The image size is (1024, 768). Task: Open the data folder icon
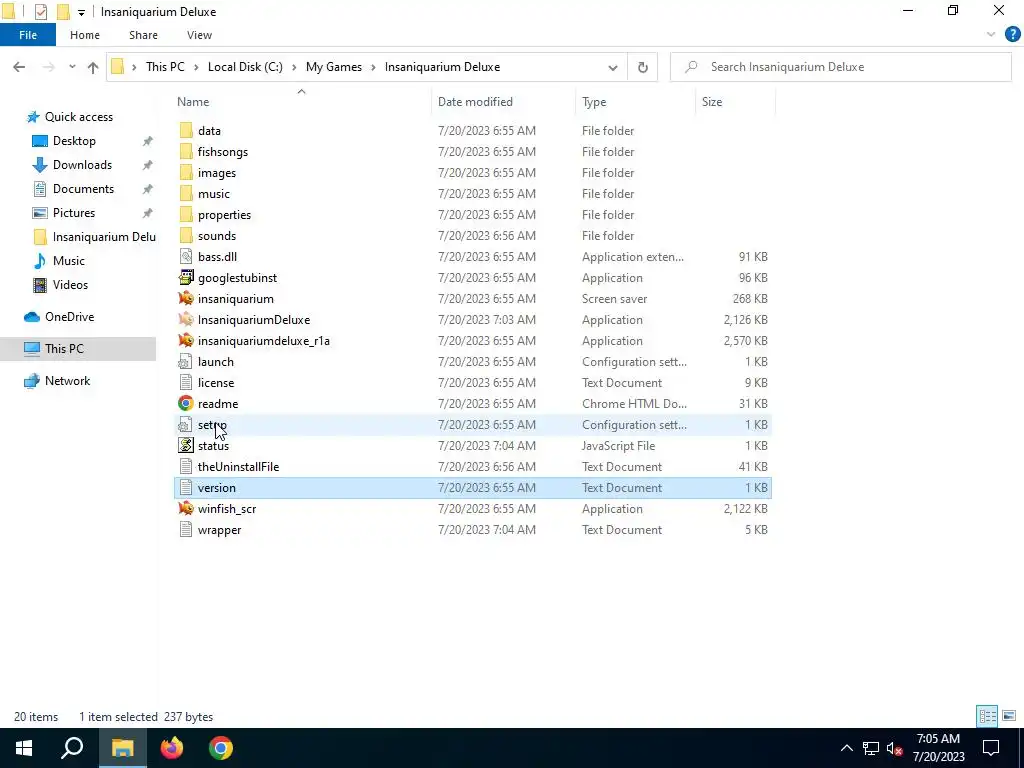tap(186, 131)
